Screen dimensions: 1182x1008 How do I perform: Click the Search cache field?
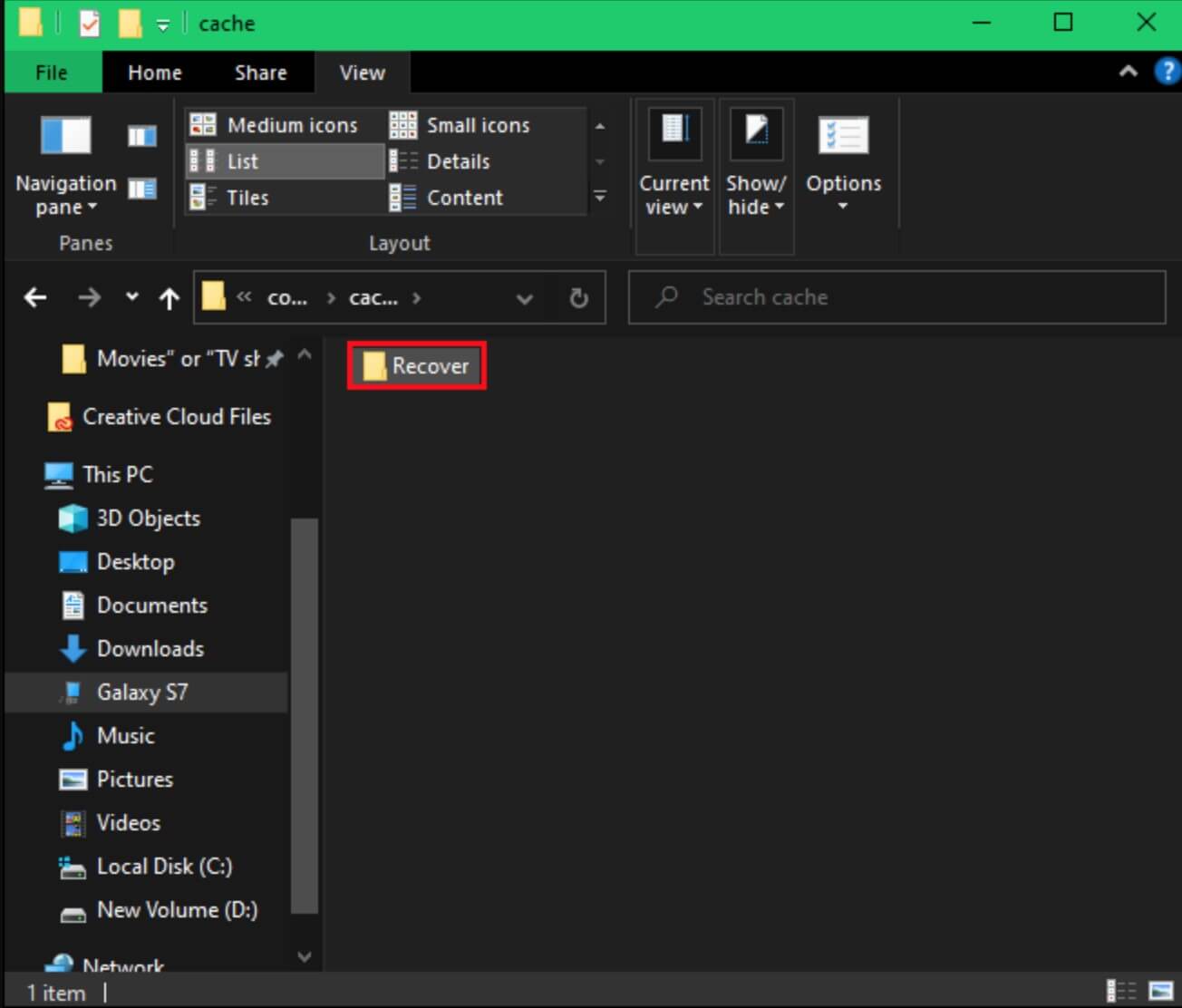[x=897, y=297]
